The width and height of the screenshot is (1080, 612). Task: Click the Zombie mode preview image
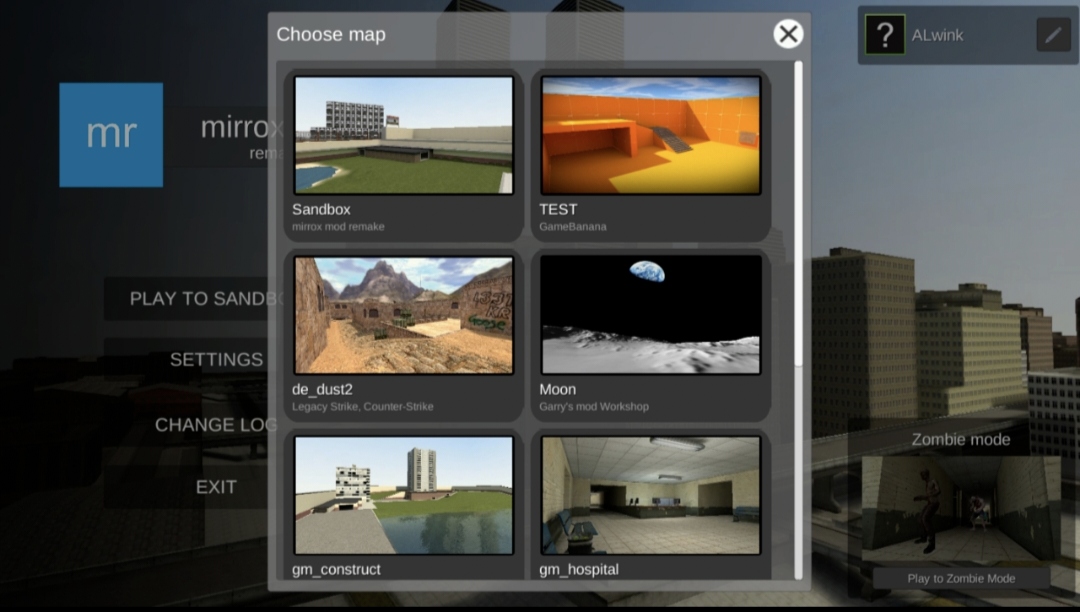(x=960, y=510)
